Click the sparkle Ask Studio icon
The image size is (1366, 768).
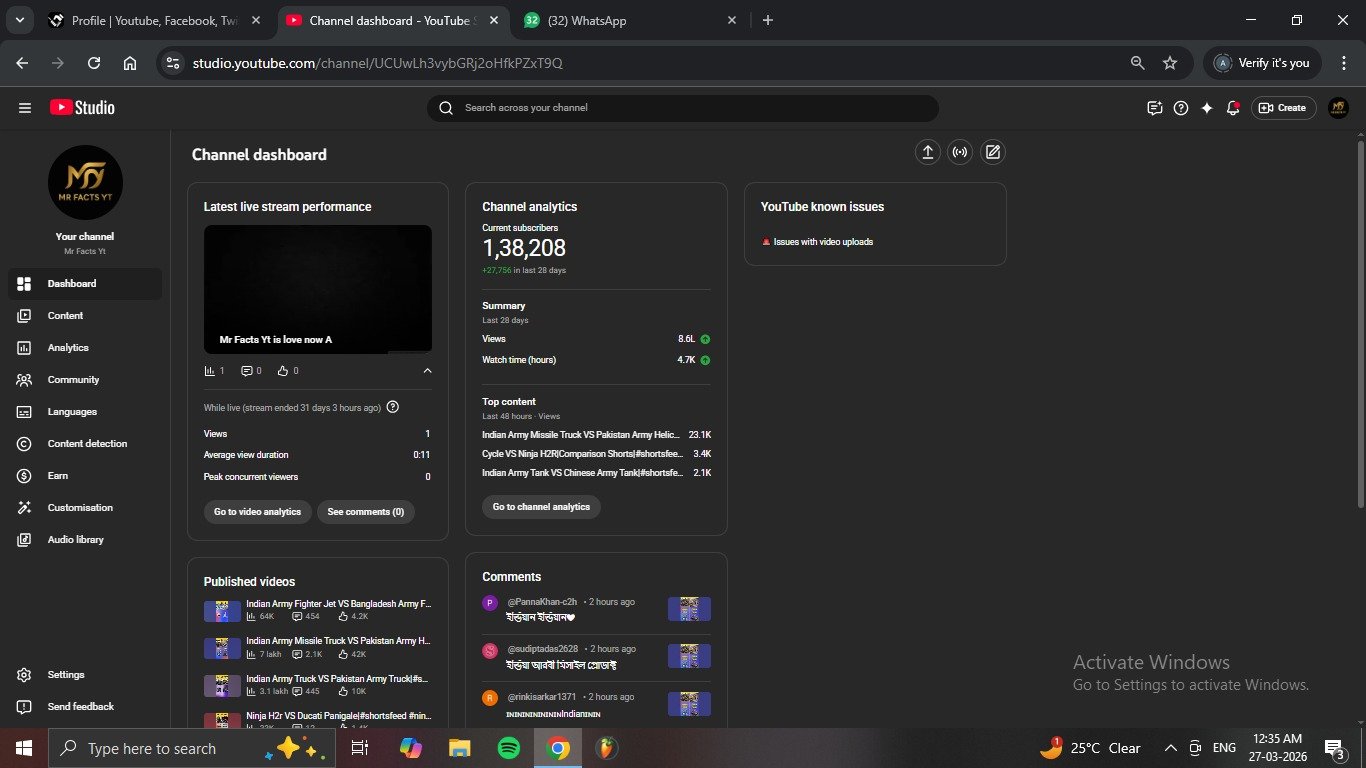1207,108
